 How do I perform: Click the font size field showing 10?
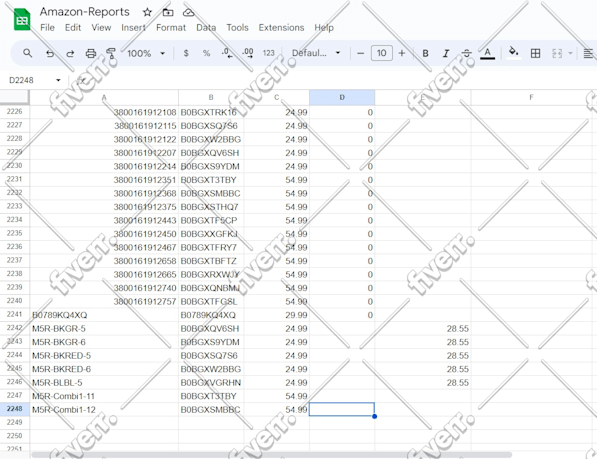(382, 53)
